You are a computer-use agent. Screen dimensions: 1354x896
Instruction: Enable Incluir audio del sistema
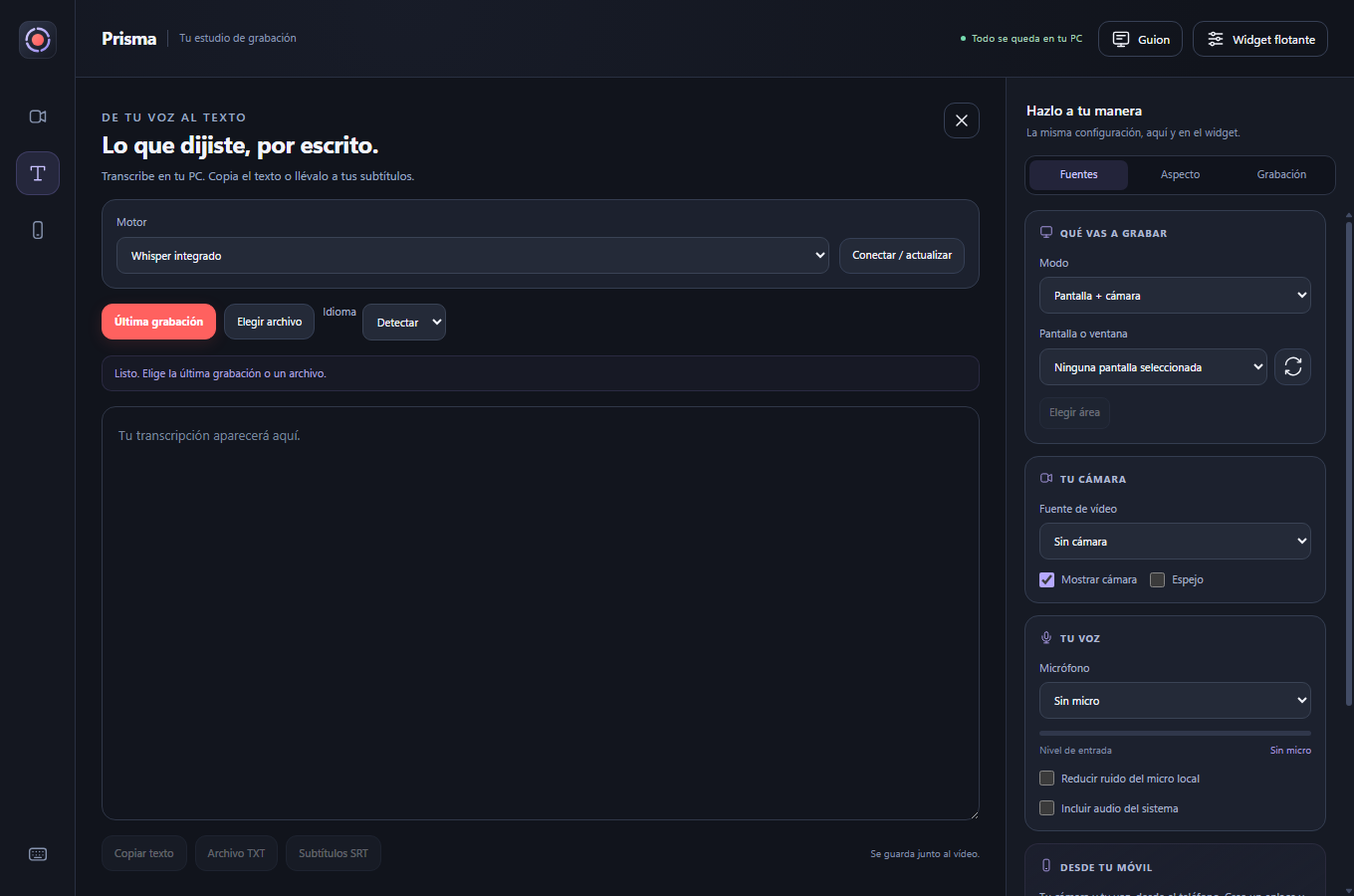click(1046, 808)
